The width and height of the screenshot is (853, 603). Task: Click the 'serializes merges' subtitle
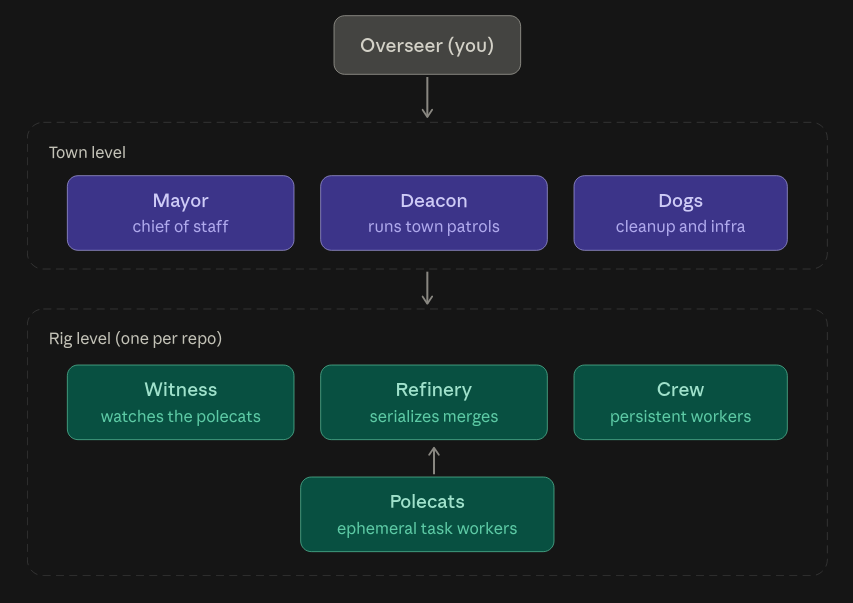pos(434,416)
